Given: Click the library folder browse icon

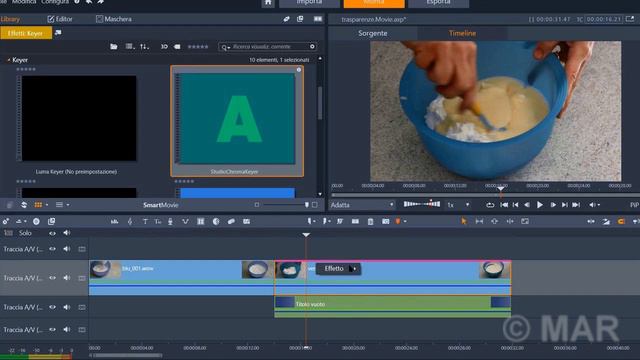Looking at the screenshot, I should tap(113, 47).
